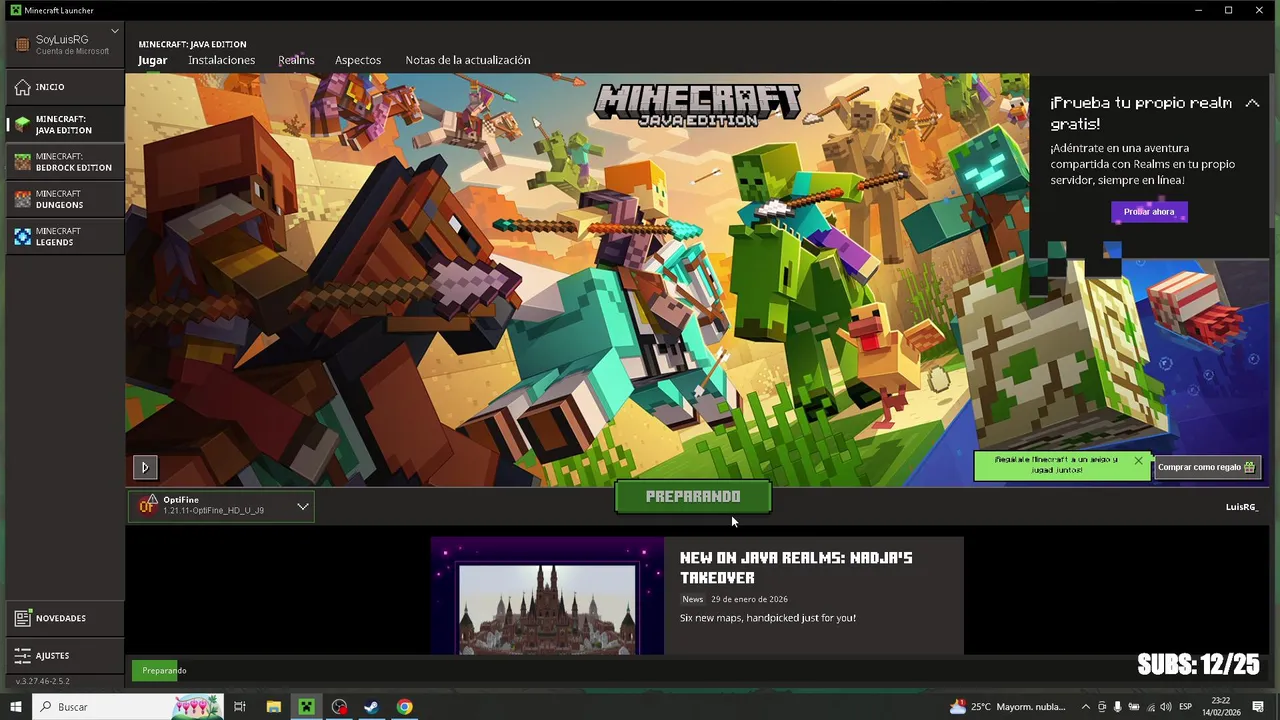Play the banner trailer video
This screenshot has width=1280, height=720.
(x=145, y=467)
